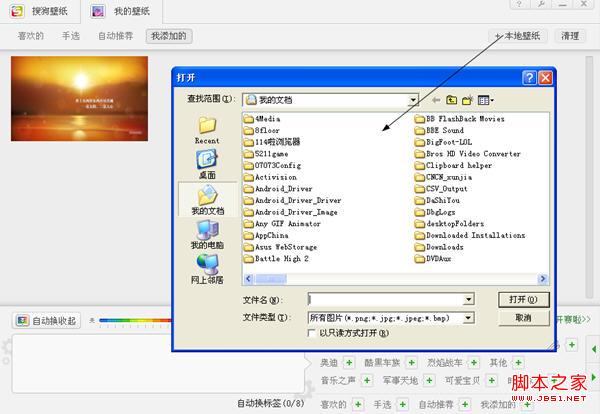This screenshot has height=414, width=600.
Task: Select the Clipboard helper folder
Action: tap(453, 165)
